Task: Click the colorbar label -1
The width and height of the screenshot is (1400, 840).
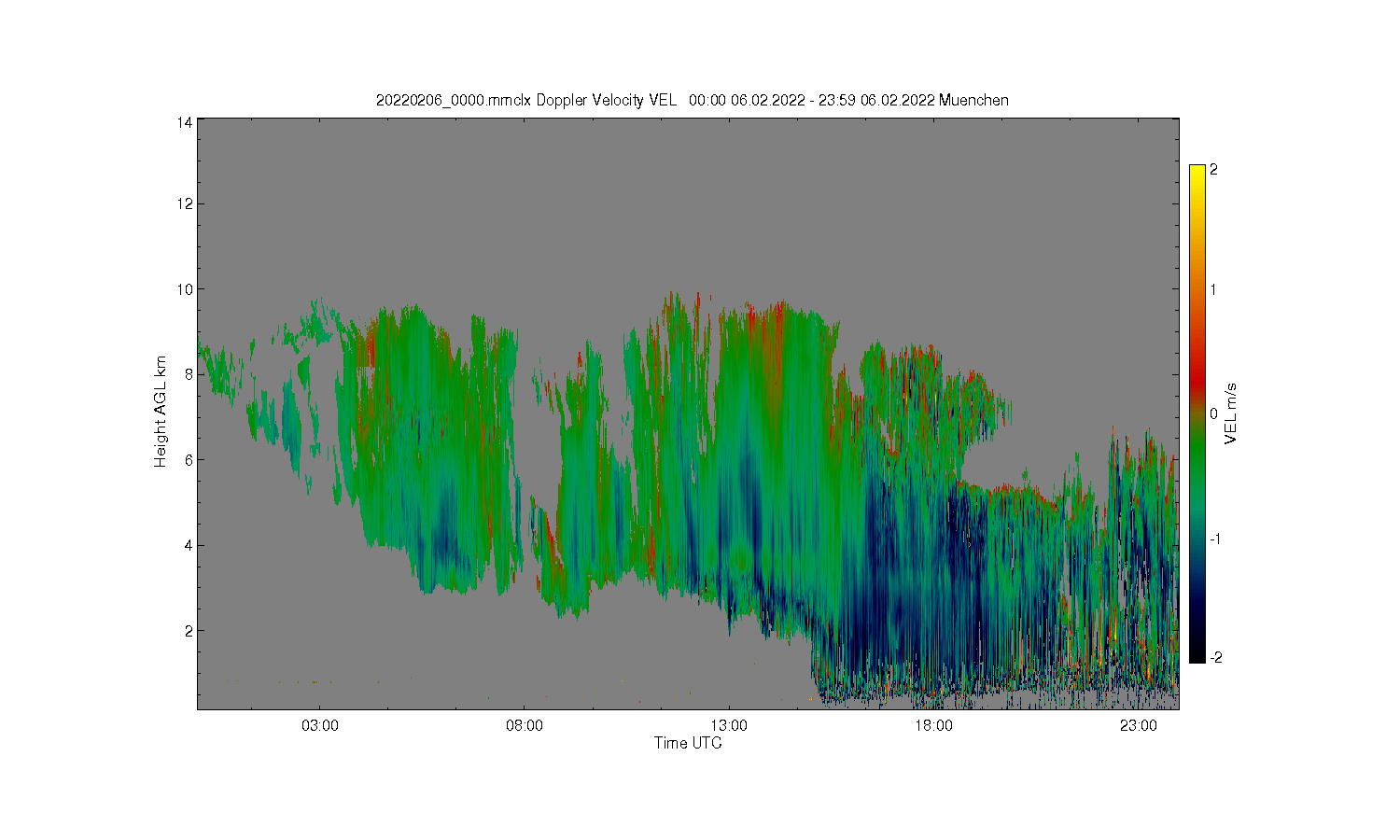Action: point(1215,539)
